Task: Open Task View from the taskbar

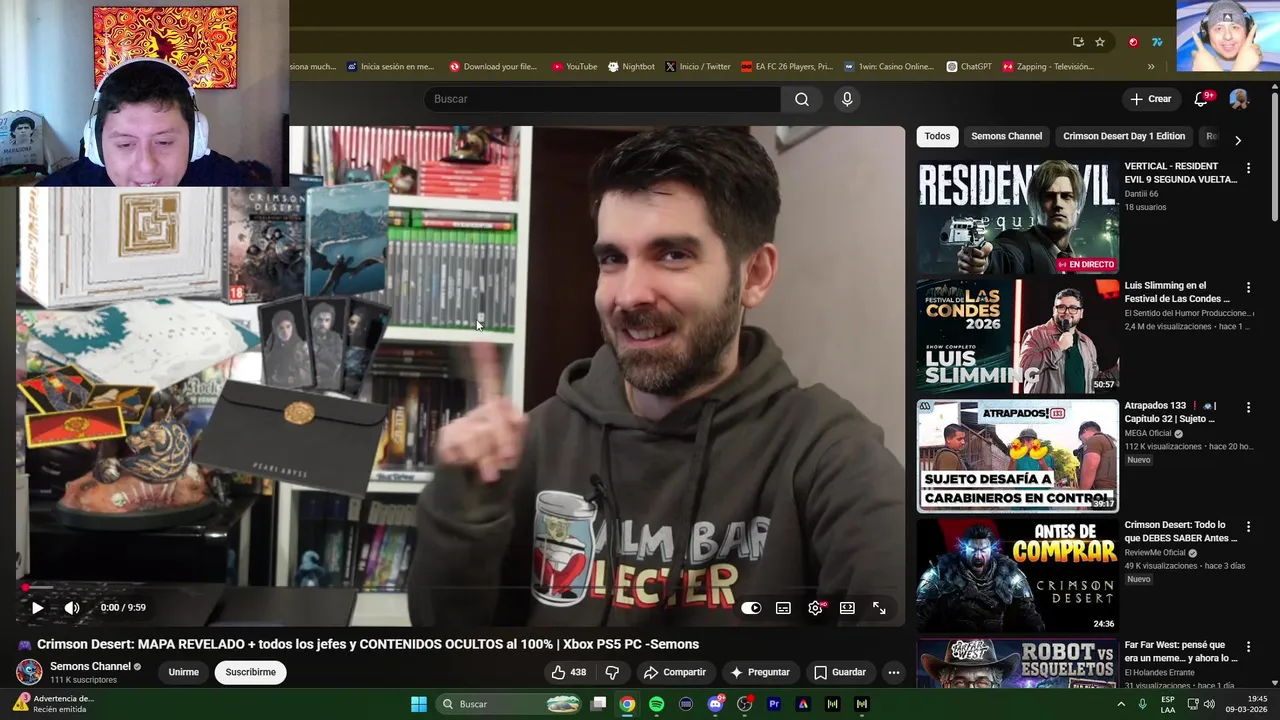Action: (598, 704)
